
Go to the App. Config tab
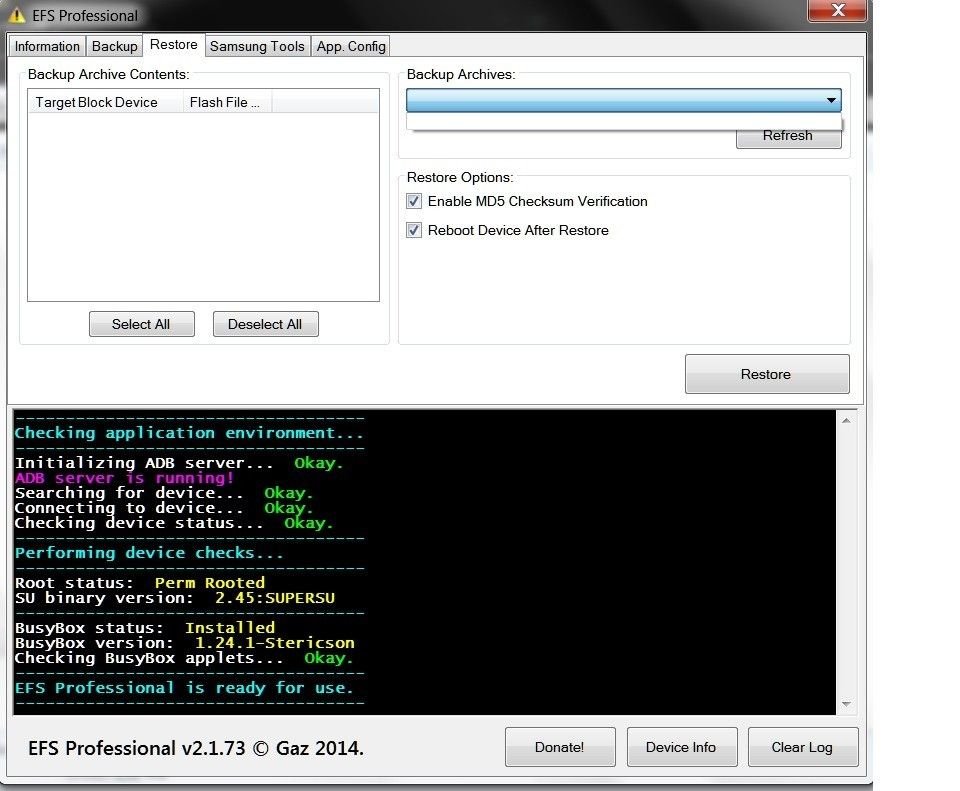tap(351, 47)
